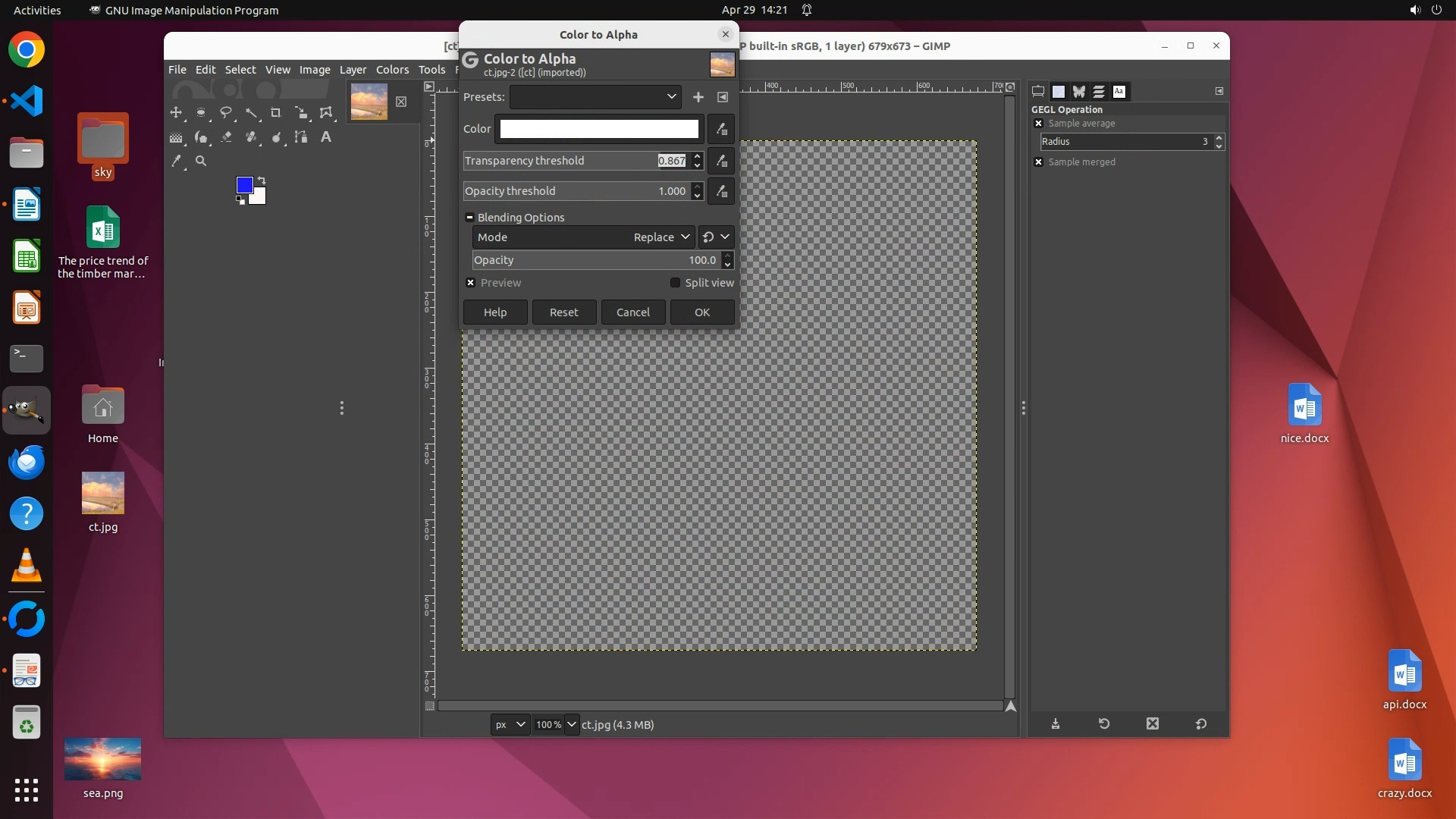The image size is (1456, 819).
Task: Collapse the Blending Options section
Action: point(469,218)
